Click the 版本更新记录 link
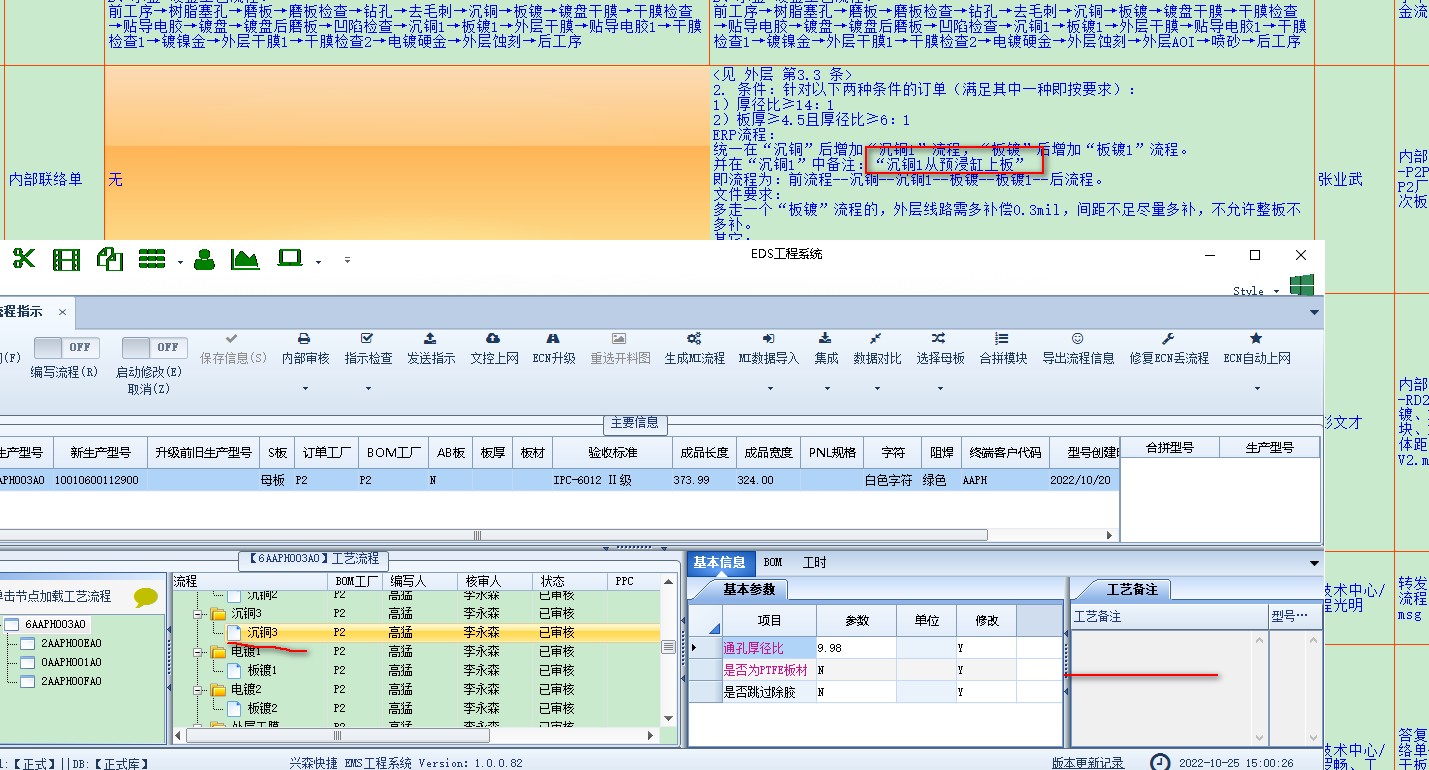 pos(1088,763)
